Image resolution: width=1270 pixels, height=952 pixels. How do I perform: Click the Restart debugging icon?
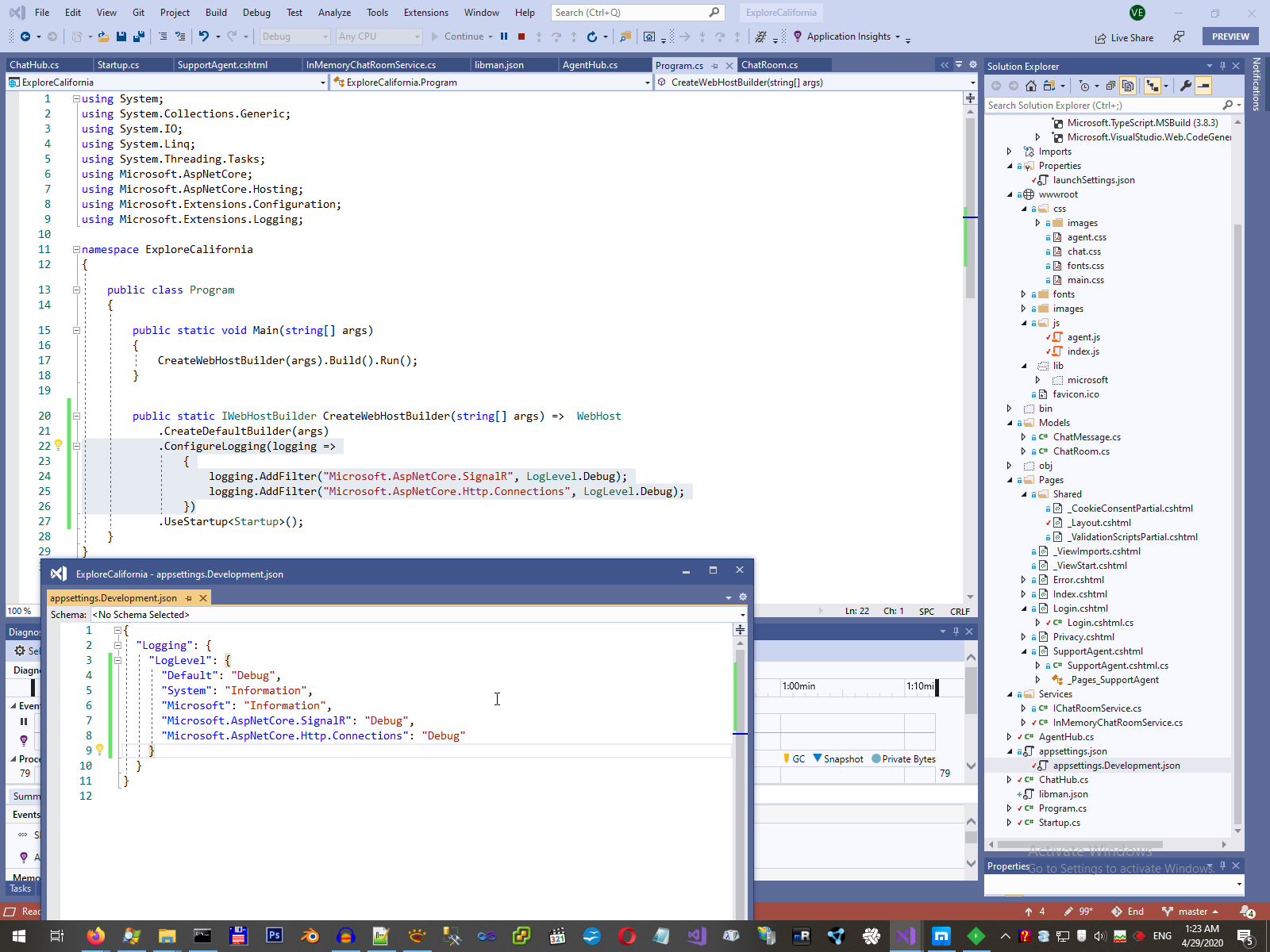pyautogui.click(x=591, y=36)
